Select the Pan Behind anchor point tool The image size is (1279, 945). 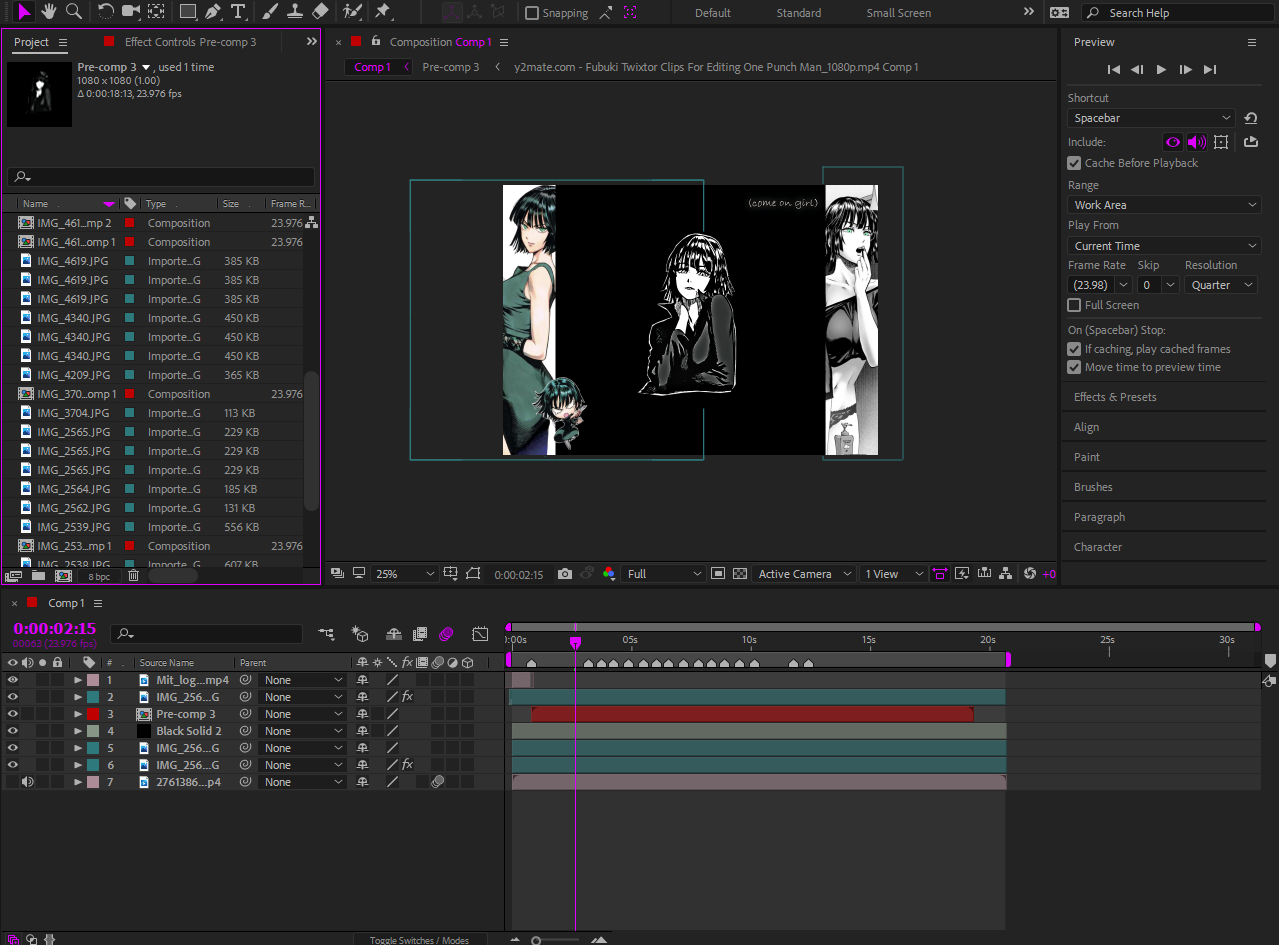click(156, 12)
